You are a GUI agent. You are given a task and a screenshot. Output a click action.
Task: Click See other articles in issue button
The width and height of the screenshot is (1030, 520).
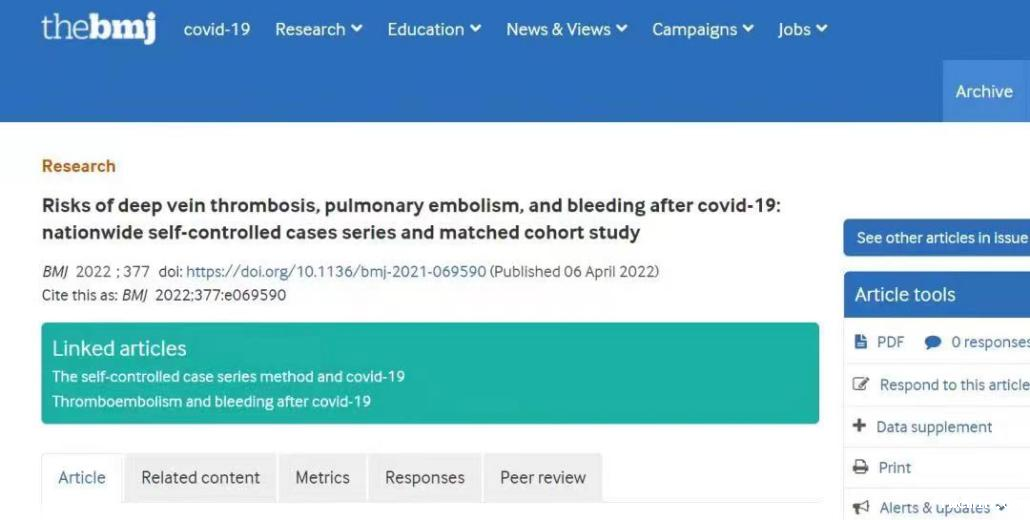[x=941, y=238]
